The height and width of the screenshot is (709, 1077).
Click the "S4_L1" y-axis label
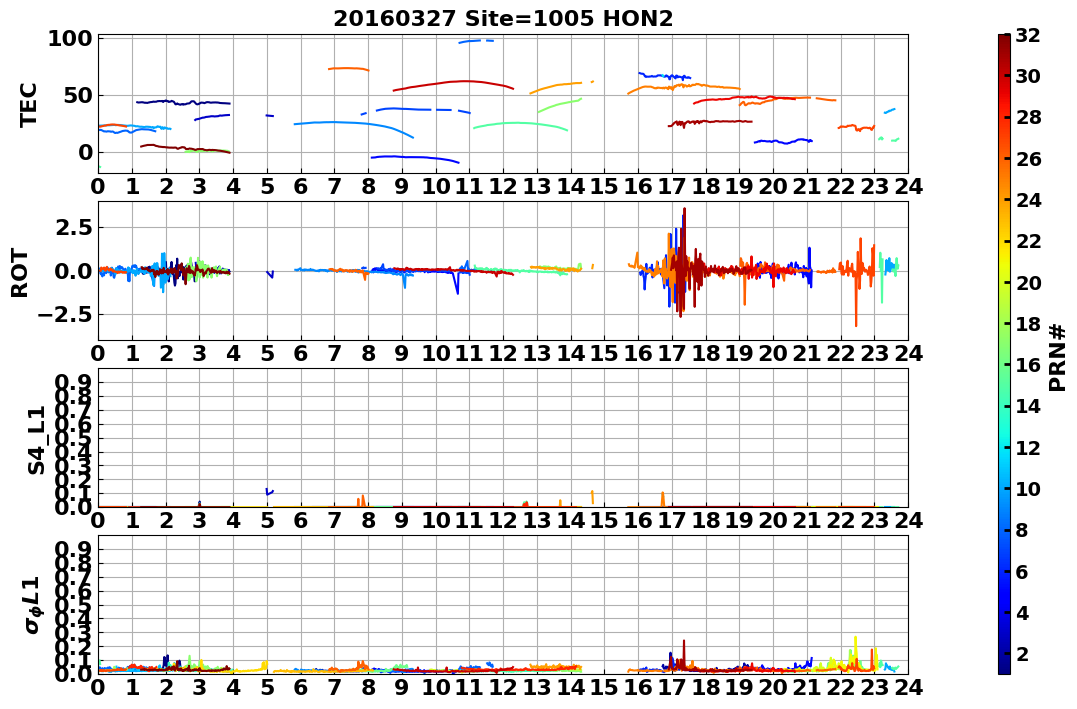36,440
